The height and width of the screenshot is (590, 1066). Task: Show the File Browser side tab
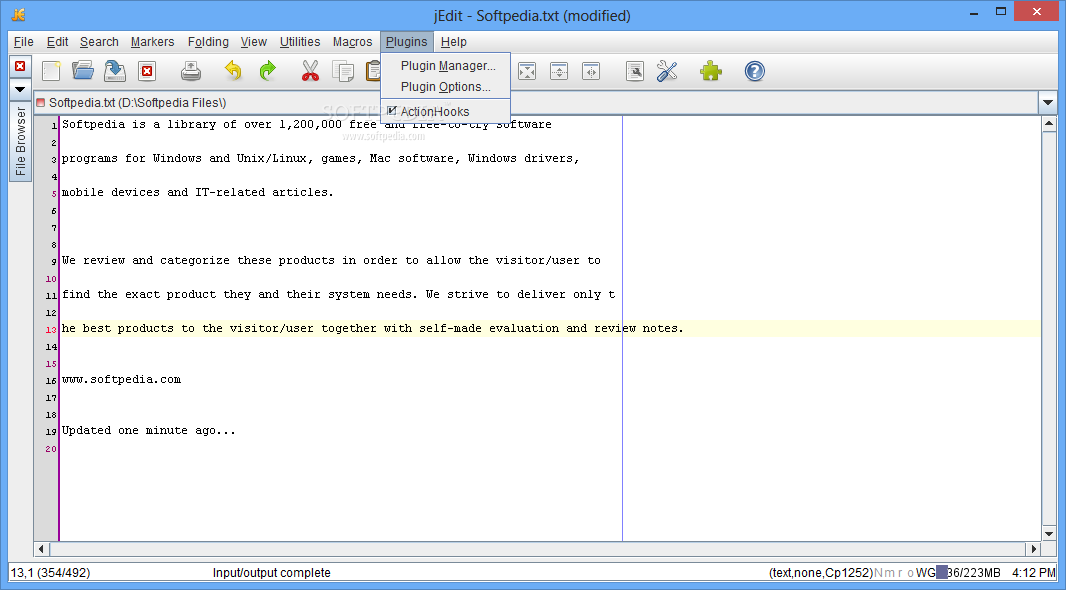coord(20,141)
